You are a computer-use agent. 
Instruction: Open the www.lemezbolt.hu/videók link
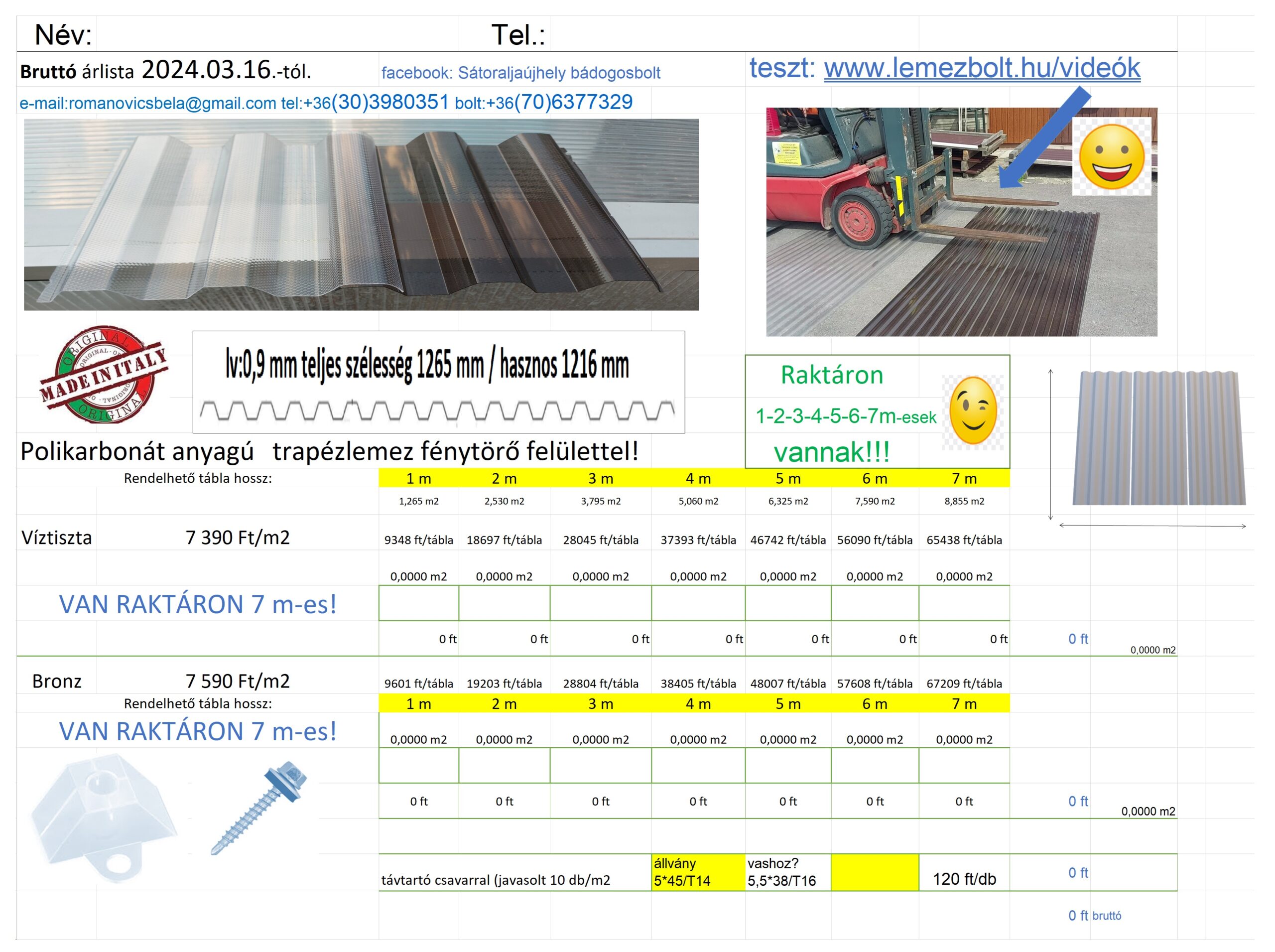tap(981, 68)
